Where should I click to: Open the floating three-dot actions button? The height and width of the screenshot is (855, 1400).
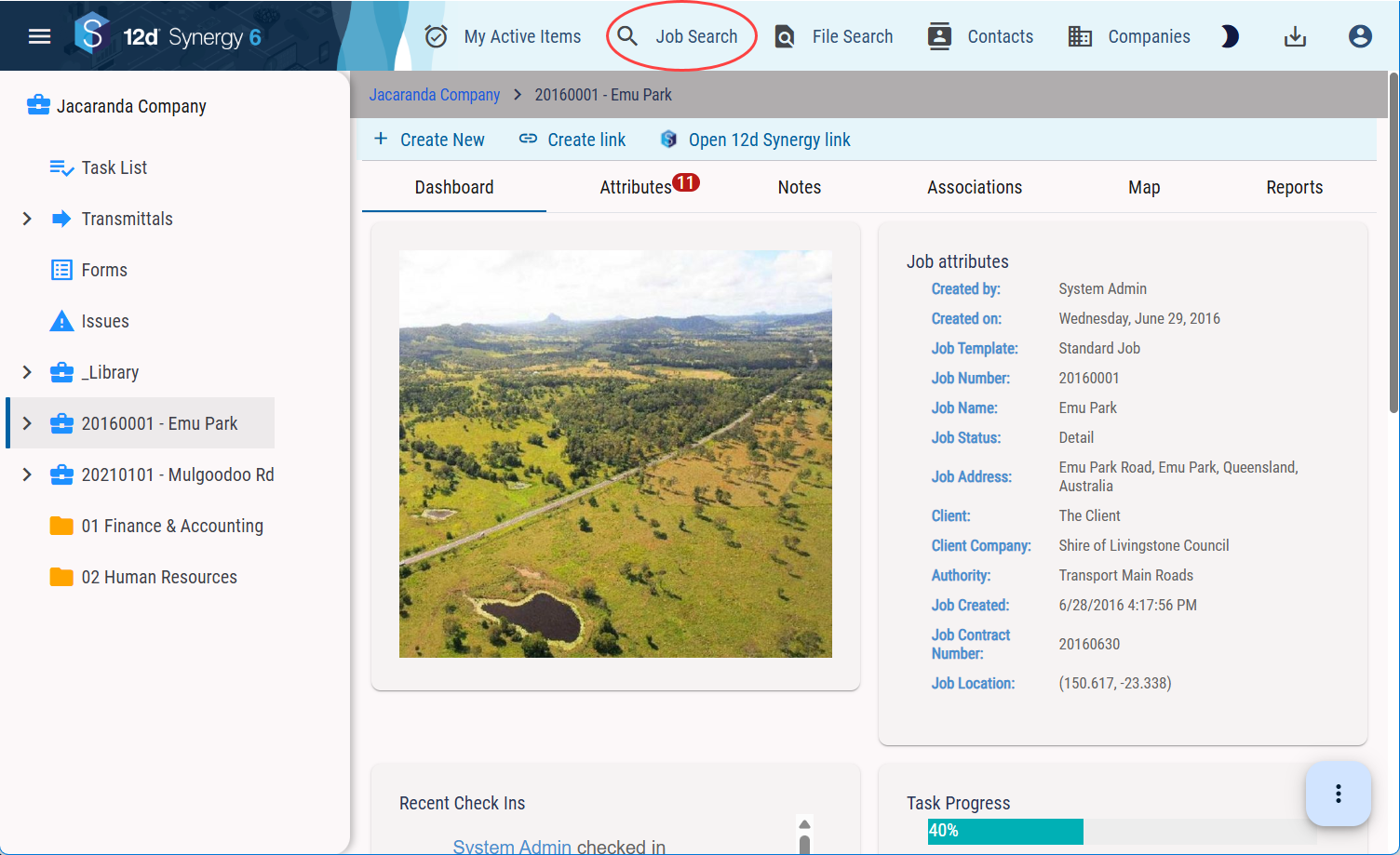coord(1338,794)
